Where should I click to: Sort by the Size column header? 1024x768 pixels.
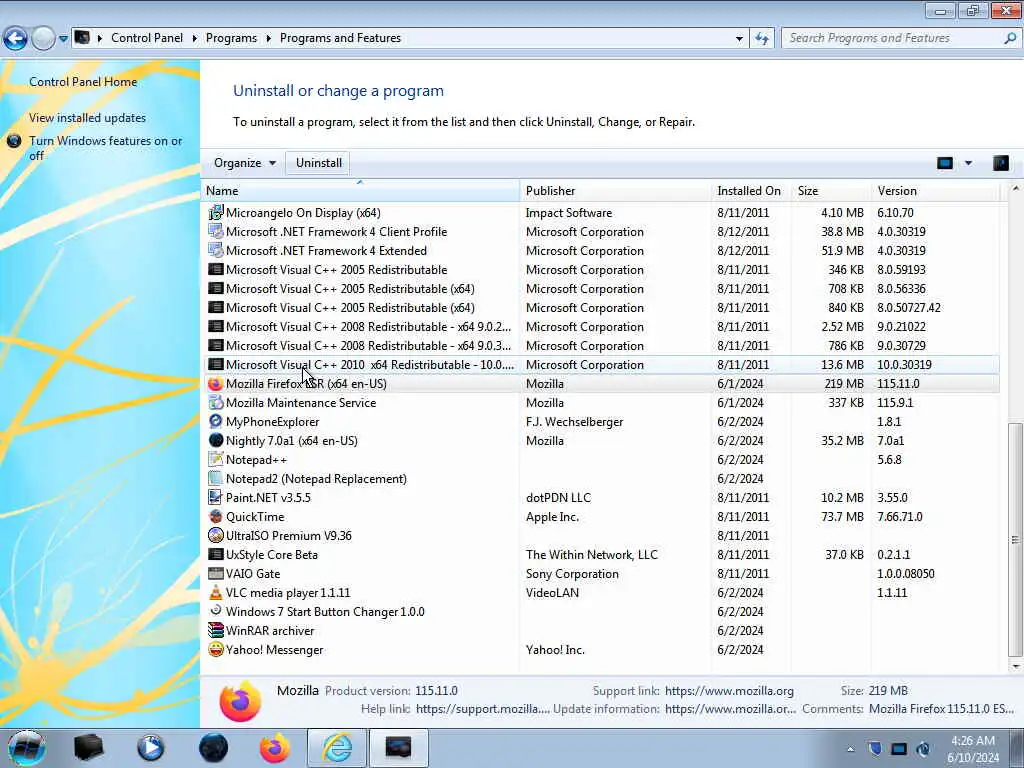(x=830, y=191)
